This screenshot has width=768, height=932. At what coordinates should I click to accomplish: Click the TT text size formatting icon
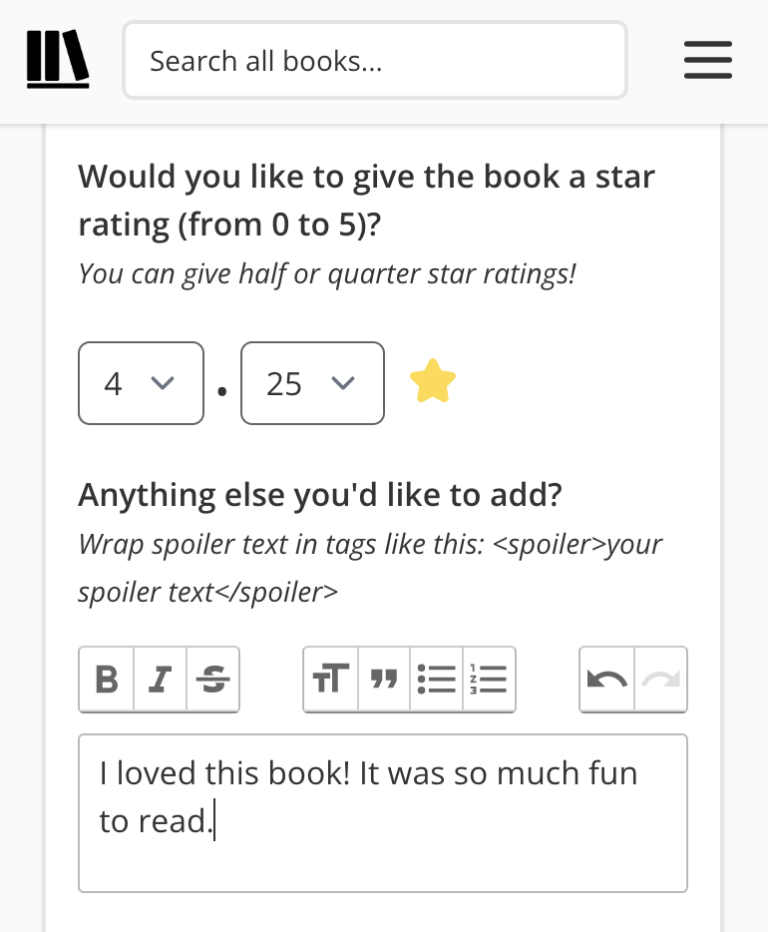(x=331, y=679)
